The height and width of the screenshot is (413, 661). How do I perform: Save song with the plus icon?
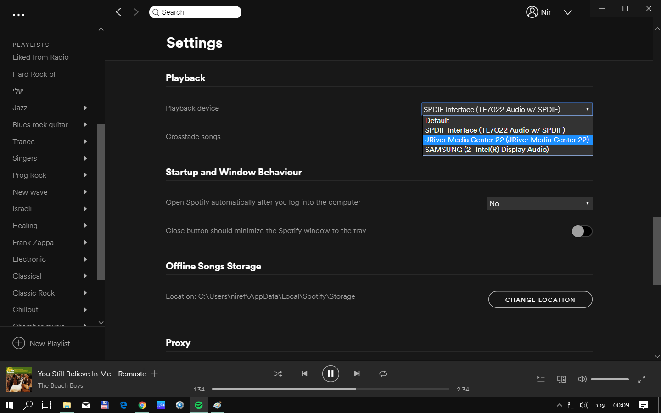[154, 373]
